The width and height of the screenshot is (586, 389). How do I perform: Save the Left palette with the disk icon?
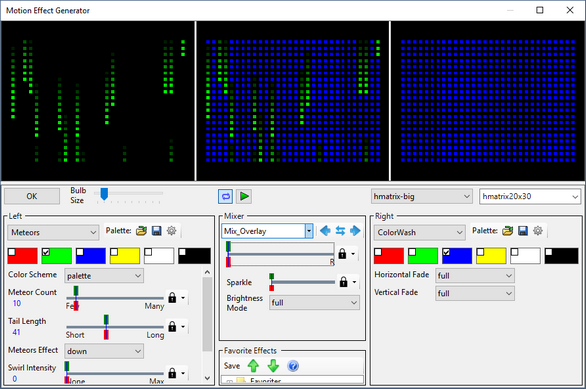coord(157,231)
